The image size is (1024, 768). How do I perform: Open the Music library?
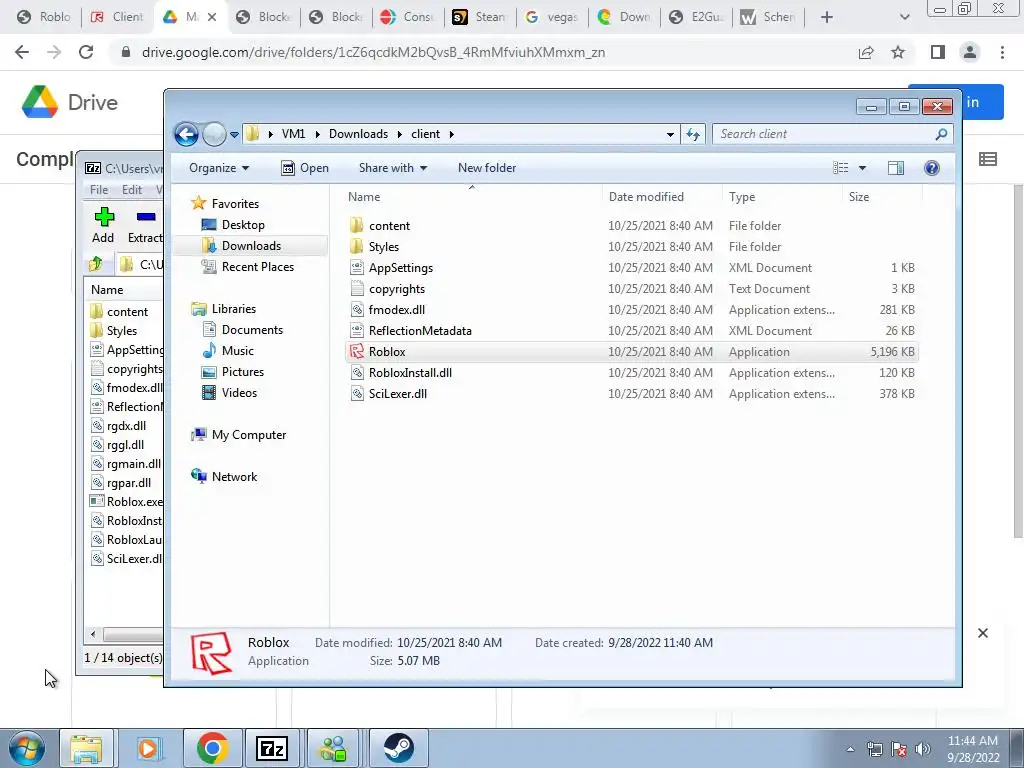(x=237, y=351)
